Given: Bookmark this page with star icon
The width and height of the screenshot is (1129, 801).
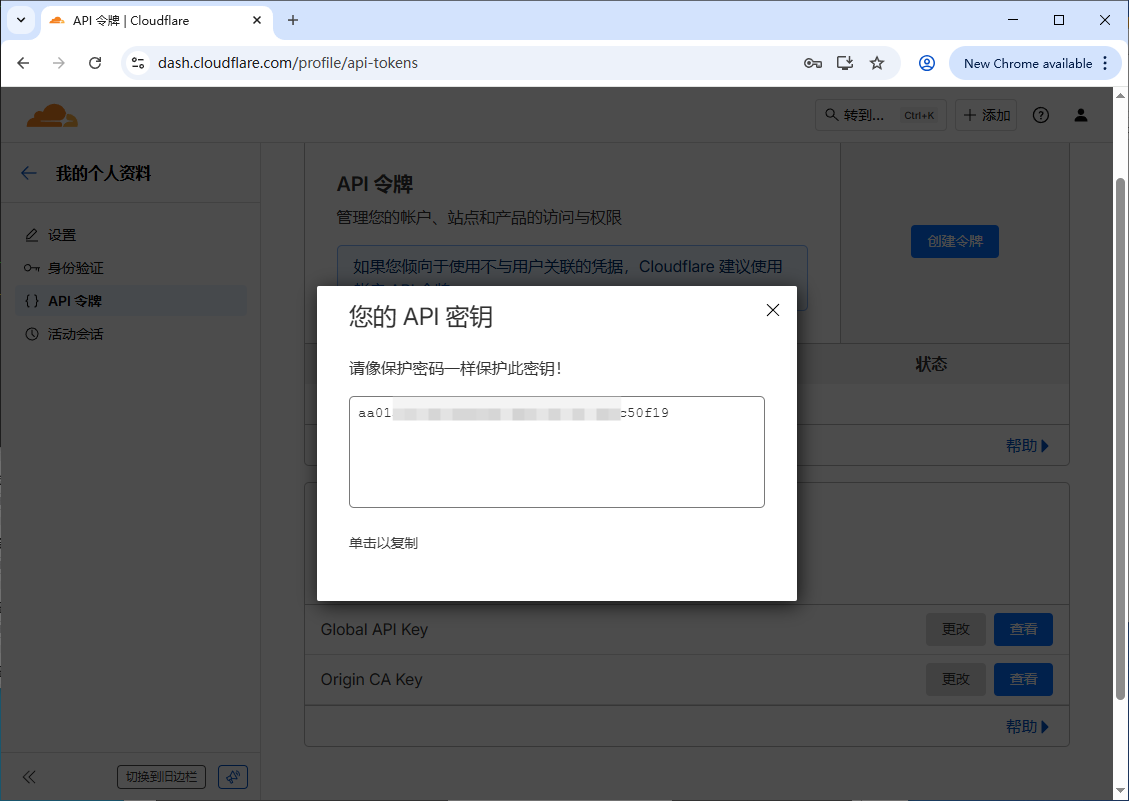Looking at the screenshot, I should pos(877,63).
